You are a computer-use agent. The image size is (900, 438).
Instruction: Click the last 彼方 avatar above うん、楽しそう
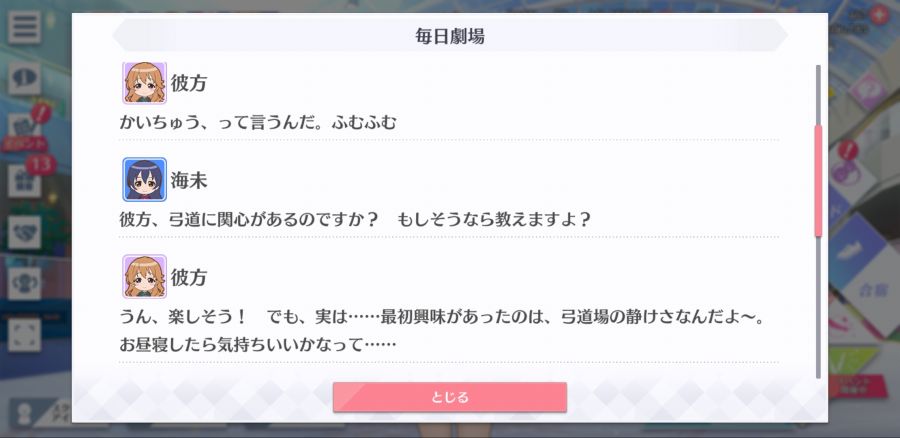(145, 277)
